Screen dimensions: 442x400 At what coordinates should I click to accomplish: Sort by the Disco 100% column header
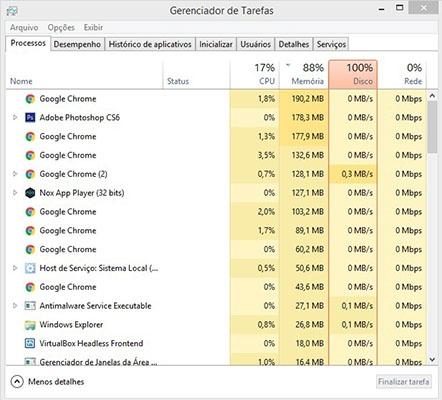[353, 74]
